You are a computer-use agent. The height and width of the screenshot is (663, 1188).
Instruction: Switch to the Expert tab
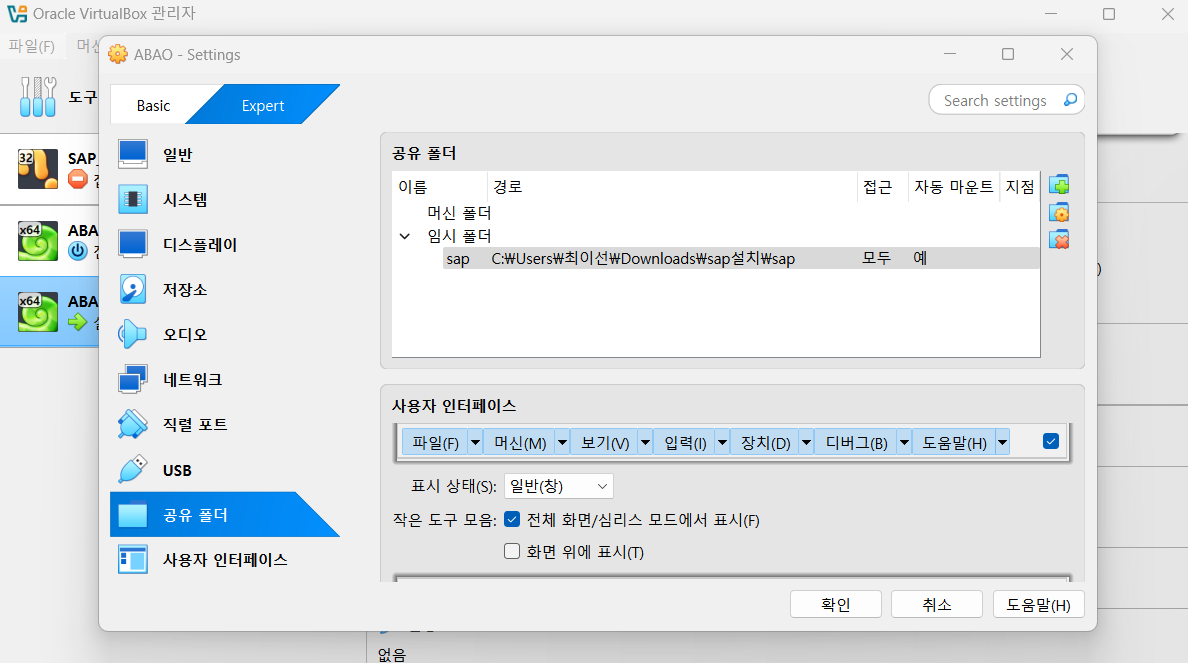(x=263, y=105)
